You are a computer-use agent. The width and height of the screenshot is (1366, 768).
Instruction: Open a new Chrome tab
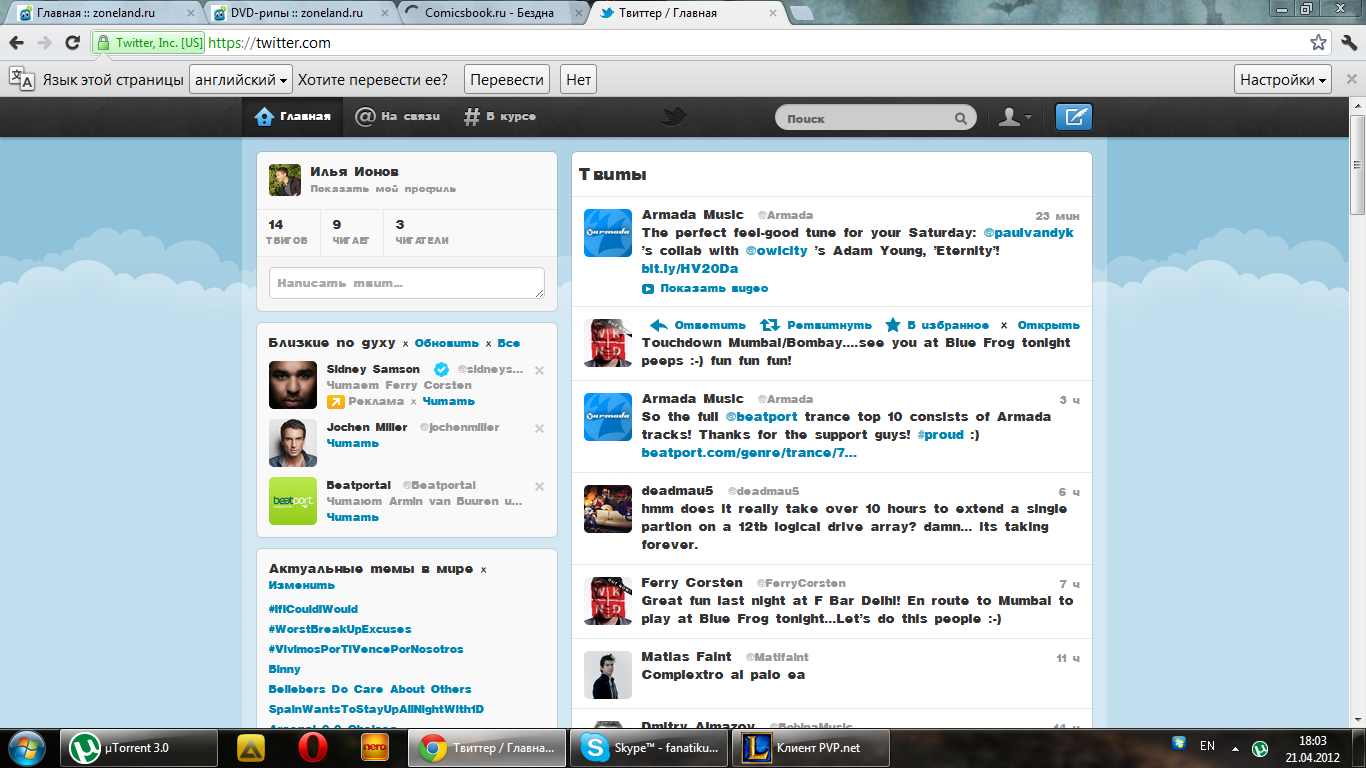tap(802, 14)
